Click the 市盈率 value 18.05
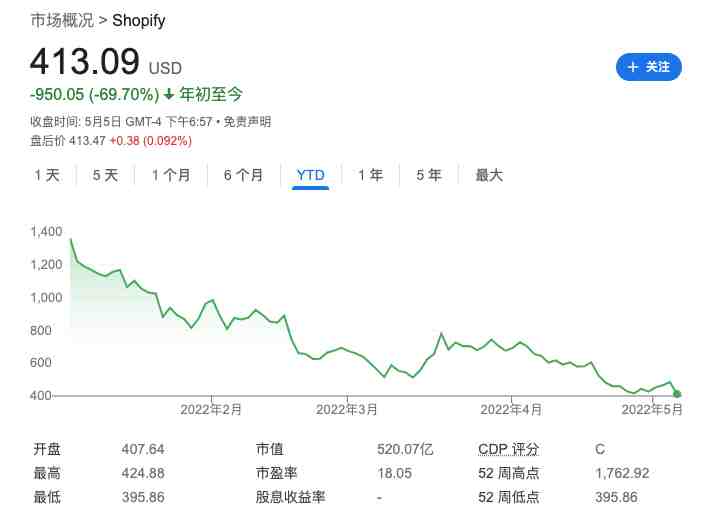Image resolution: width=712 pixels, height=521 pixels. coord(395,473)
